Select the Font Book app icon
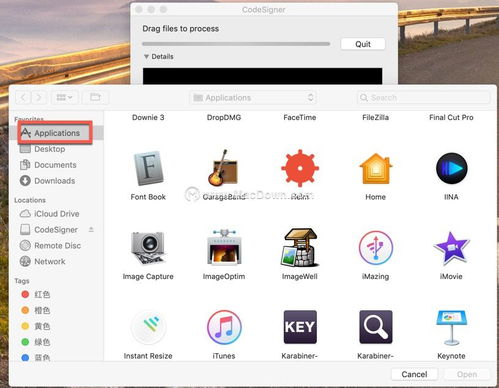 [149, 168]
